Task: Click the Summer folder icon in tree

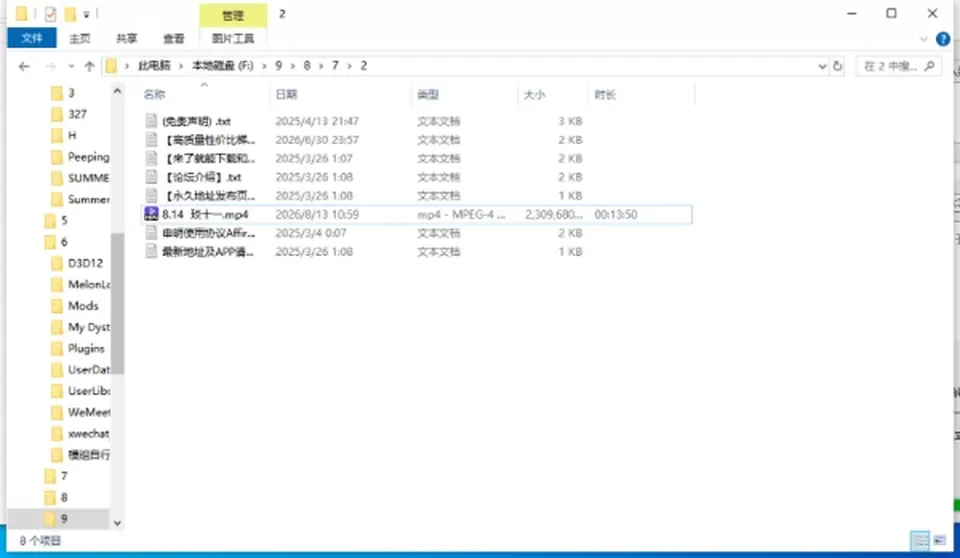Action: (57, 199)
